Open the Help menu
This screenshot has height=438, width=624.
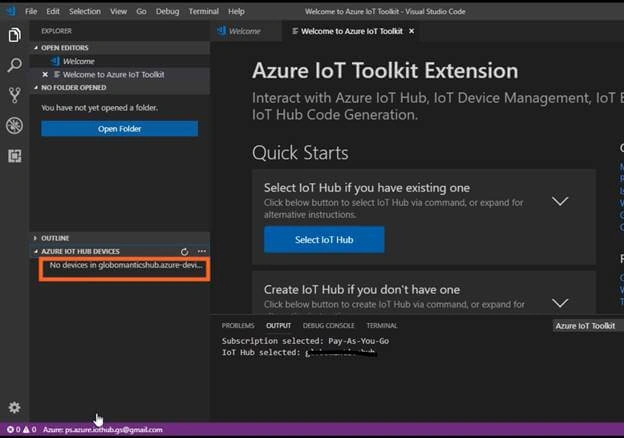[x=236, y=11]
